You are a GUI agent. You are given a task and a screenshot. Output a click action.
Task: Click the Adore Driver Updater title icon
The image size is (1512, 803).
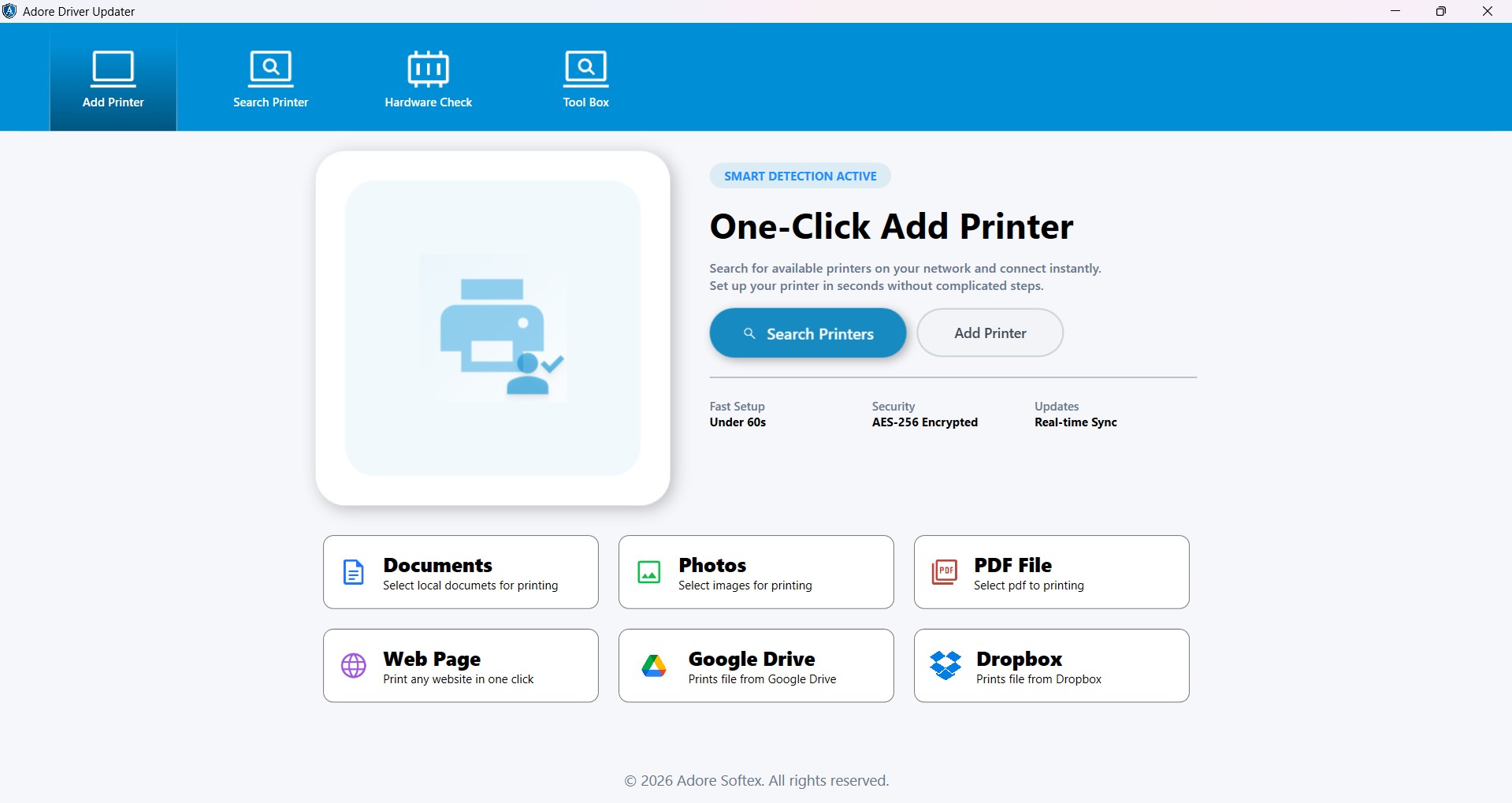coord(9,11)
